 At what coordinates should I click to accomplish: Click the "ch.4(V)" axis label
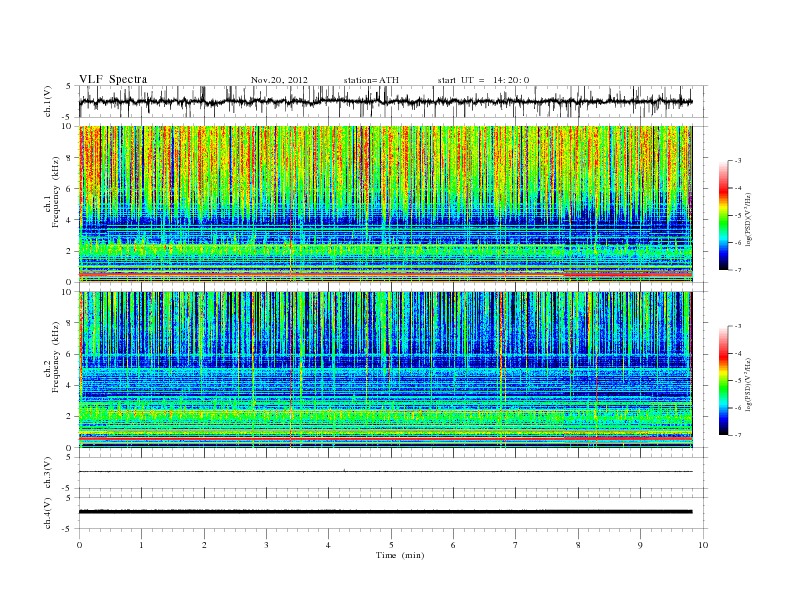point(48,513)
